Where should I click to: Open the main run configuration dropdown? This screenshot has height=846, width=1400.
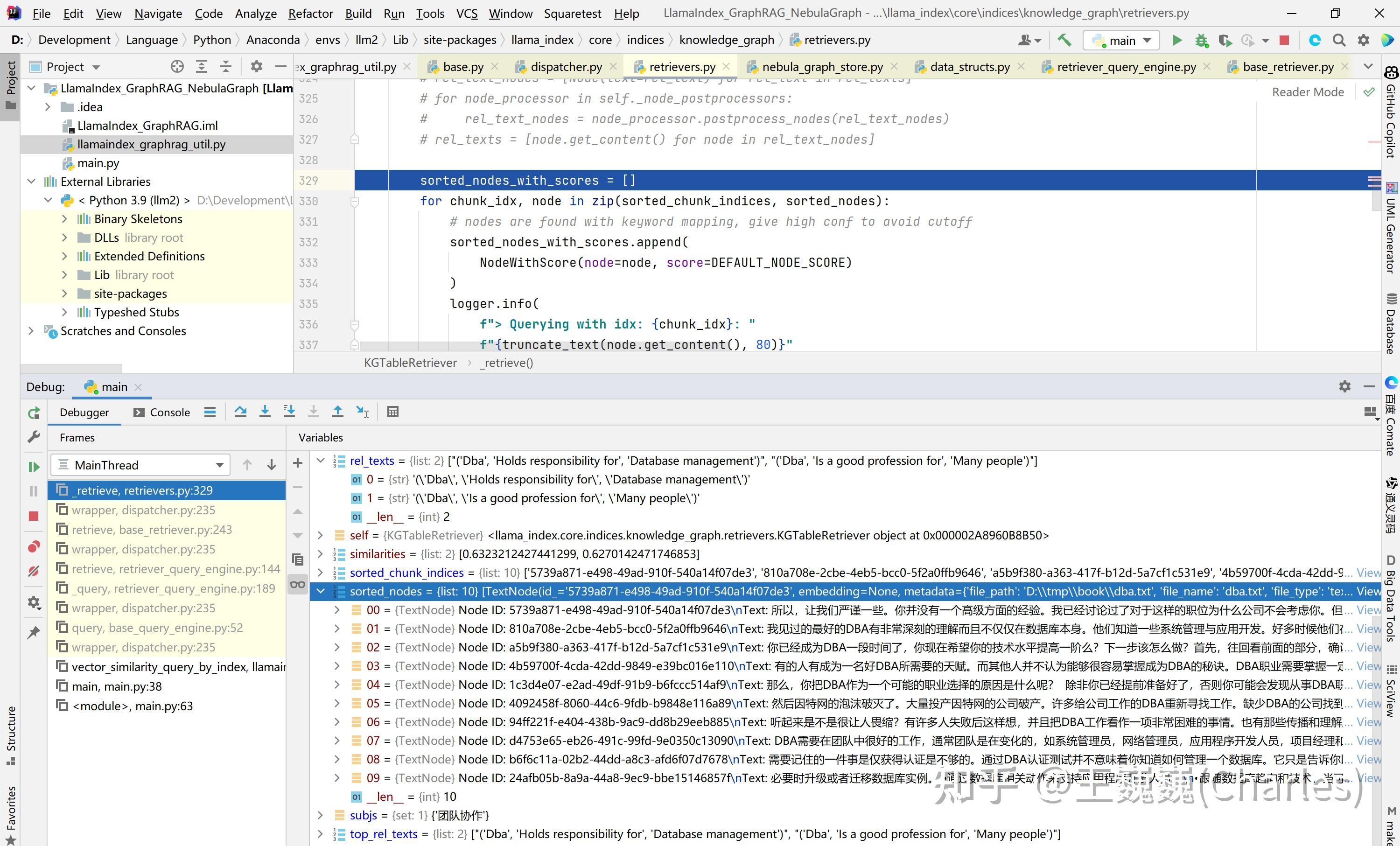[1121, 40]
